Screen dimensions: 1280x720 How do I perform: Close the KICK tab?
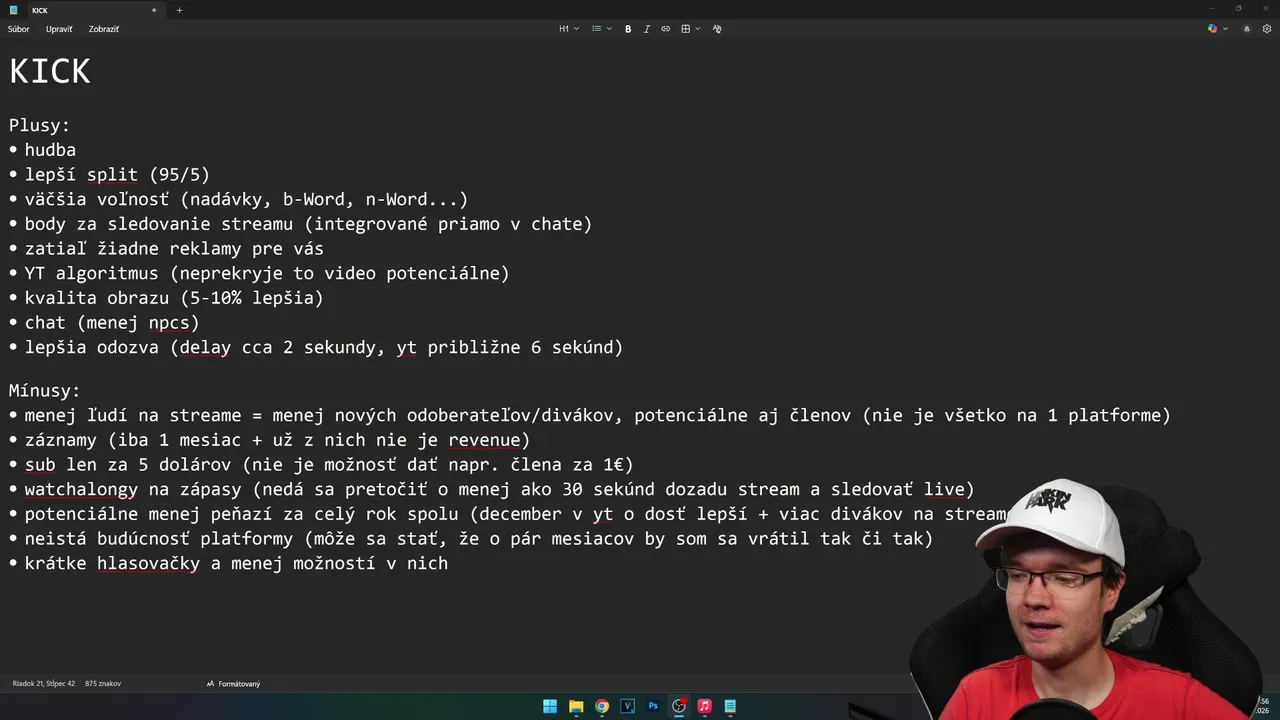pos(154,10)
